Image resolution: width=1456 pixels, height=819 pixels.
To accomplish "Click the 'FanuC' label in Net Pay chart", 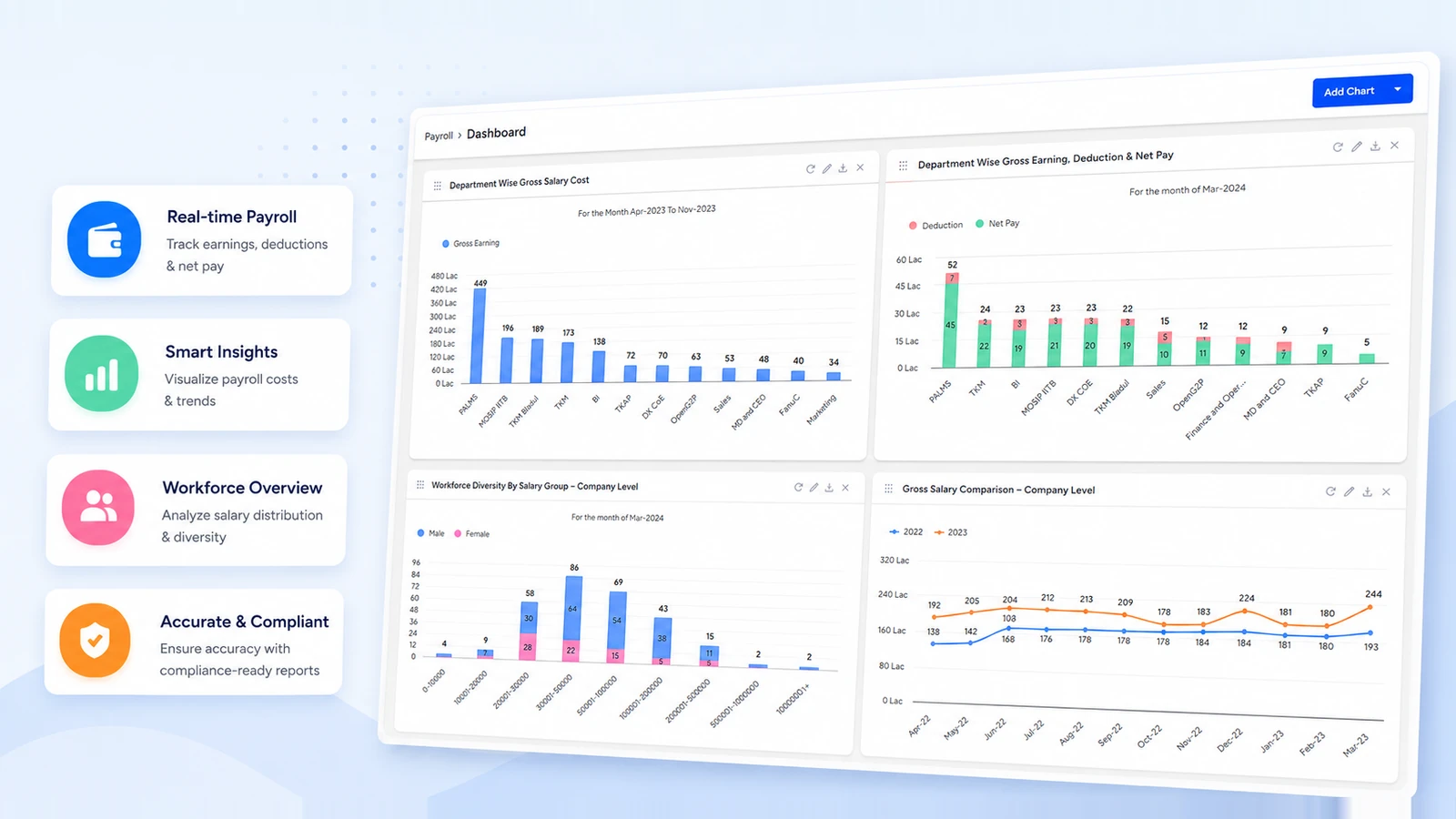I will (x=1356, y=389).
